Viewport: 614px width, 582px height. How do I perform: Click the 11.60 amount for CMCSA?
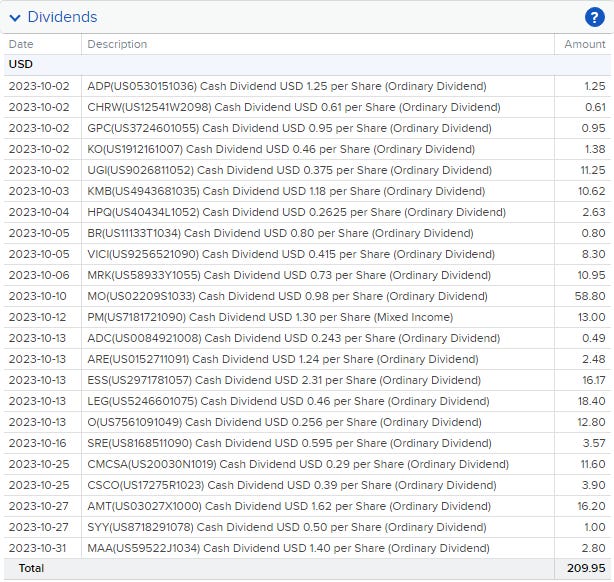pyautogui.click(x=593, y=464)
